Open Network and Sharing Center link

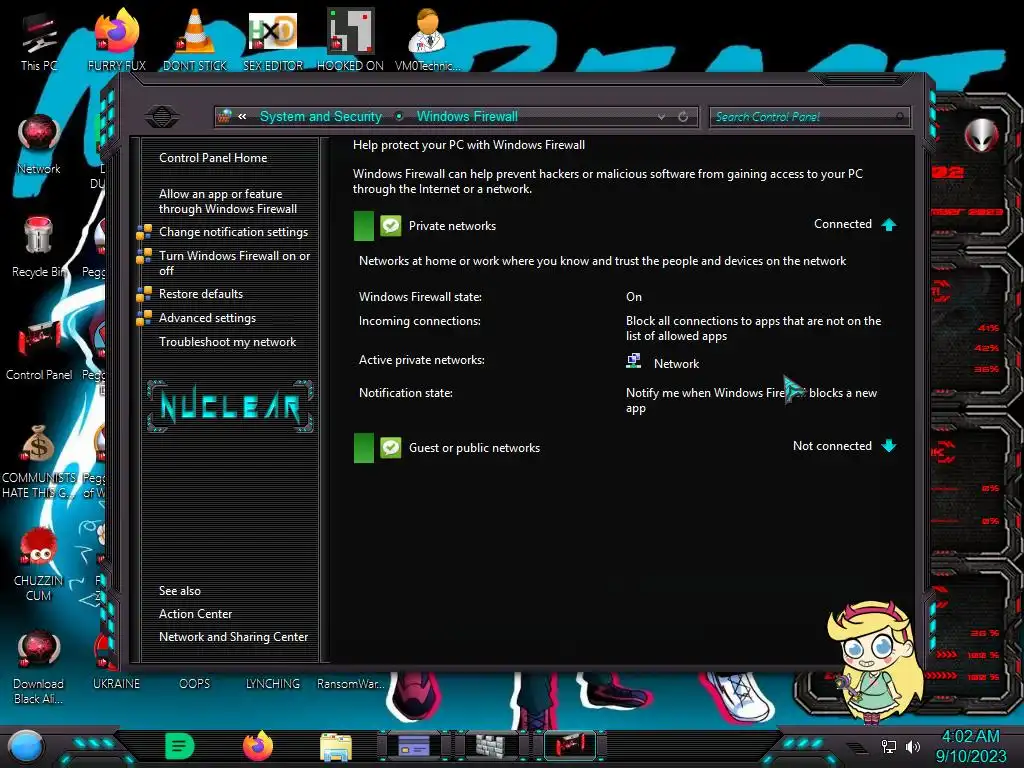tap(233, 637)
